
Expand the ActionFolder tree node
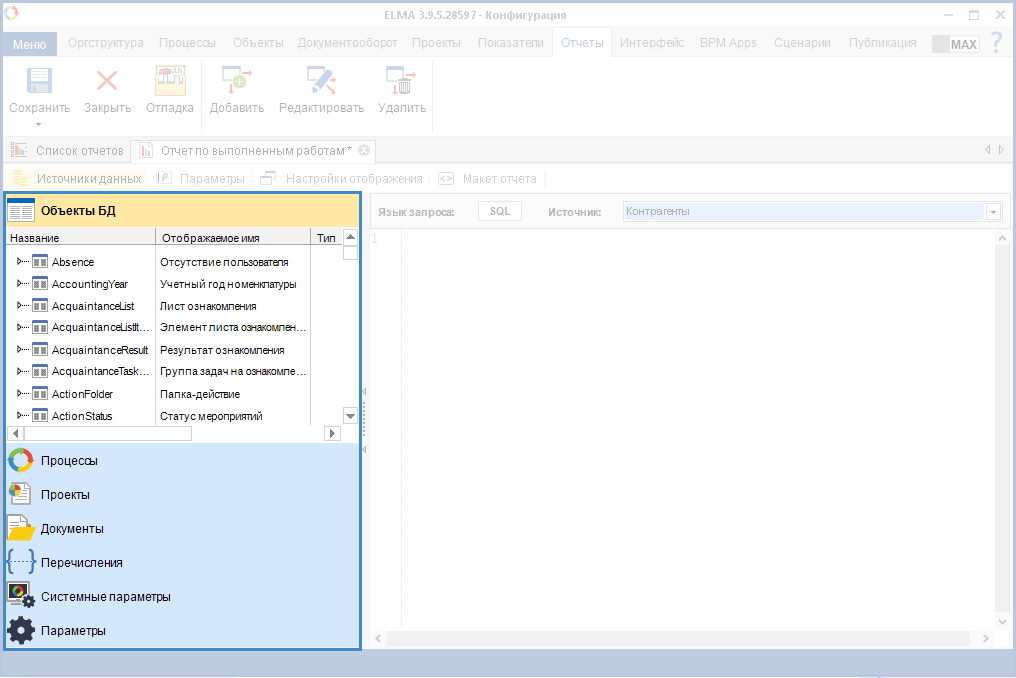pos(20,394)
